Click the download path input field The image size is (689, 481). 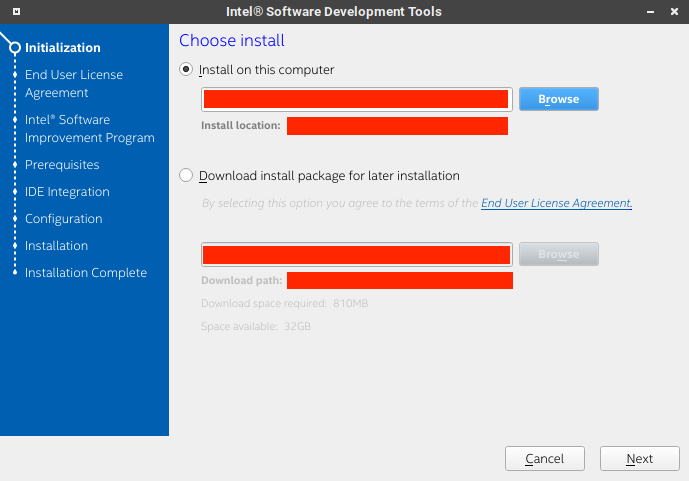click(x=356, y=254)
